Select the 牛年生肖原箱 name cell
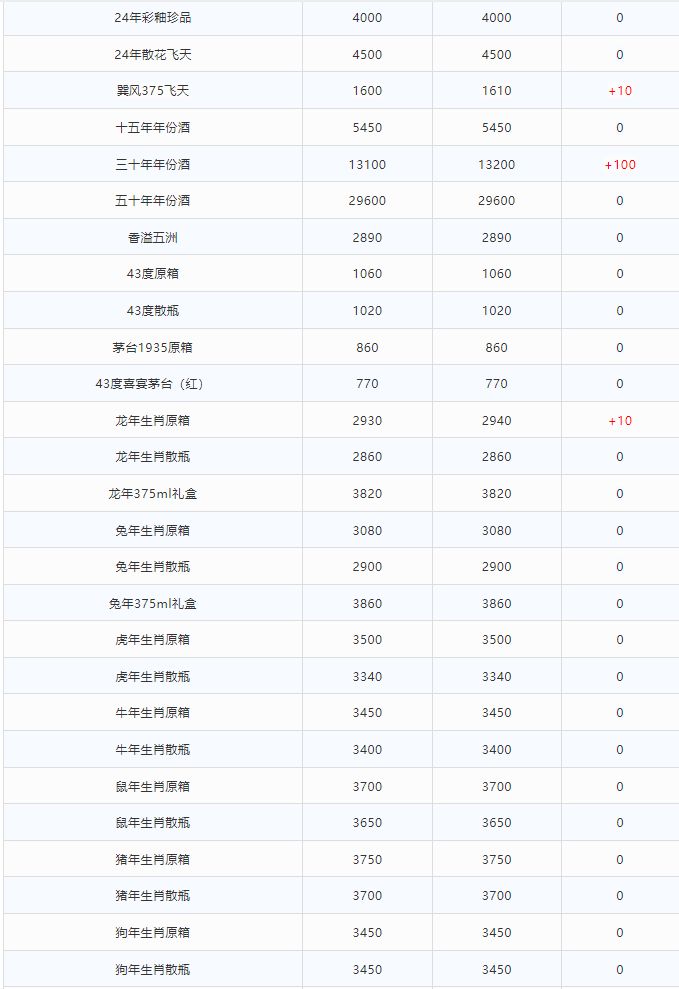Image resolution: width=679 pixels, height=989 pixels. (153, 713)
